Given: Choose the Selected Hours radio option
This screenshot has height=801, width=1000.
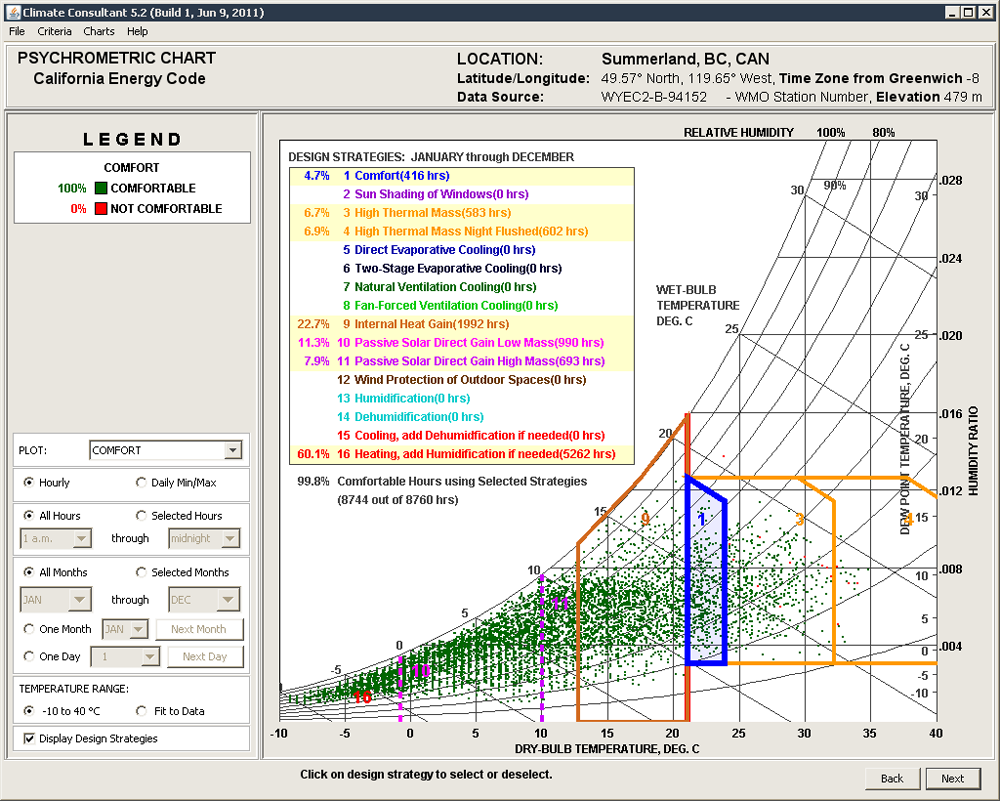Looking at the screenshot, I should click(141, 516).
